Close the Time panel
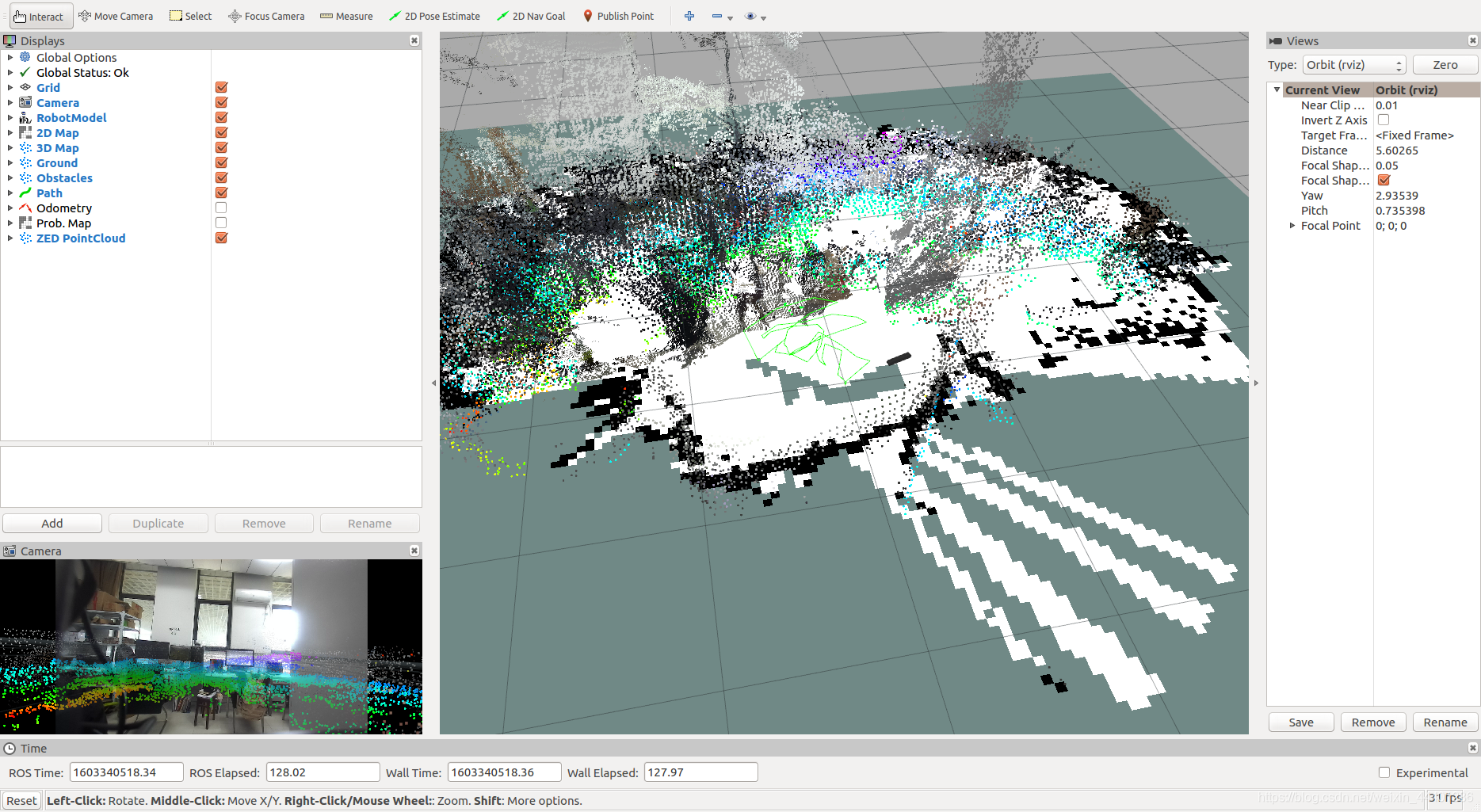Viewport: 1481px width, 812px height. point(1473,748)
